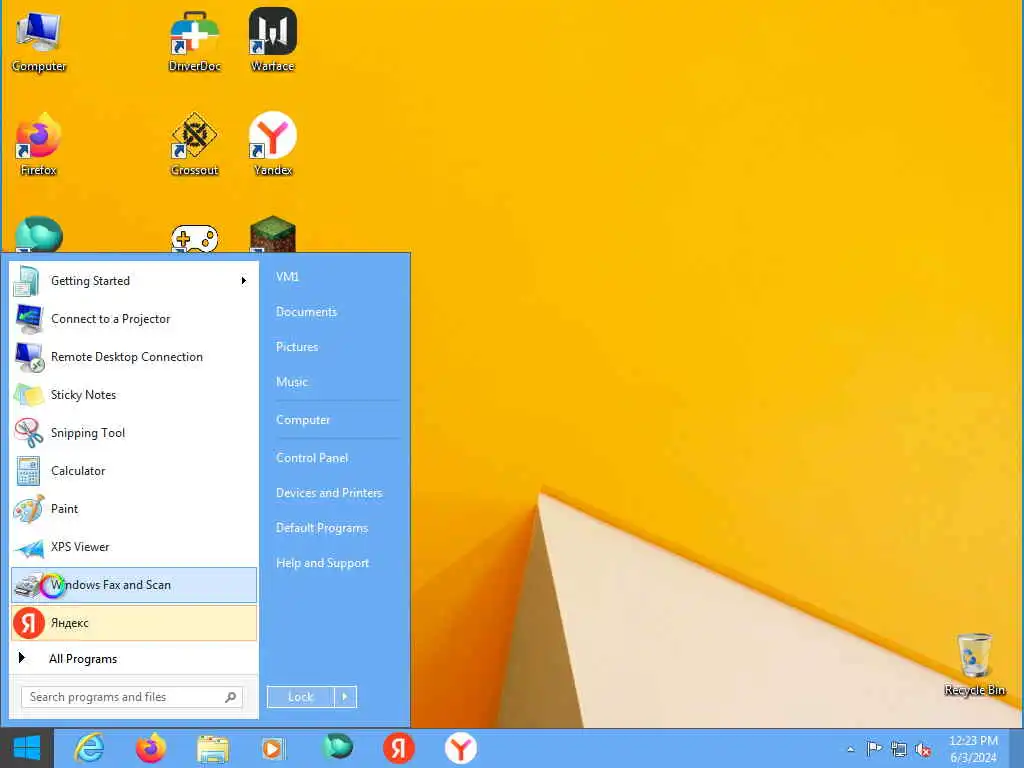Open the Computer desktop icon
This screenshot has height=768, width=1024.
pos(39,40)
